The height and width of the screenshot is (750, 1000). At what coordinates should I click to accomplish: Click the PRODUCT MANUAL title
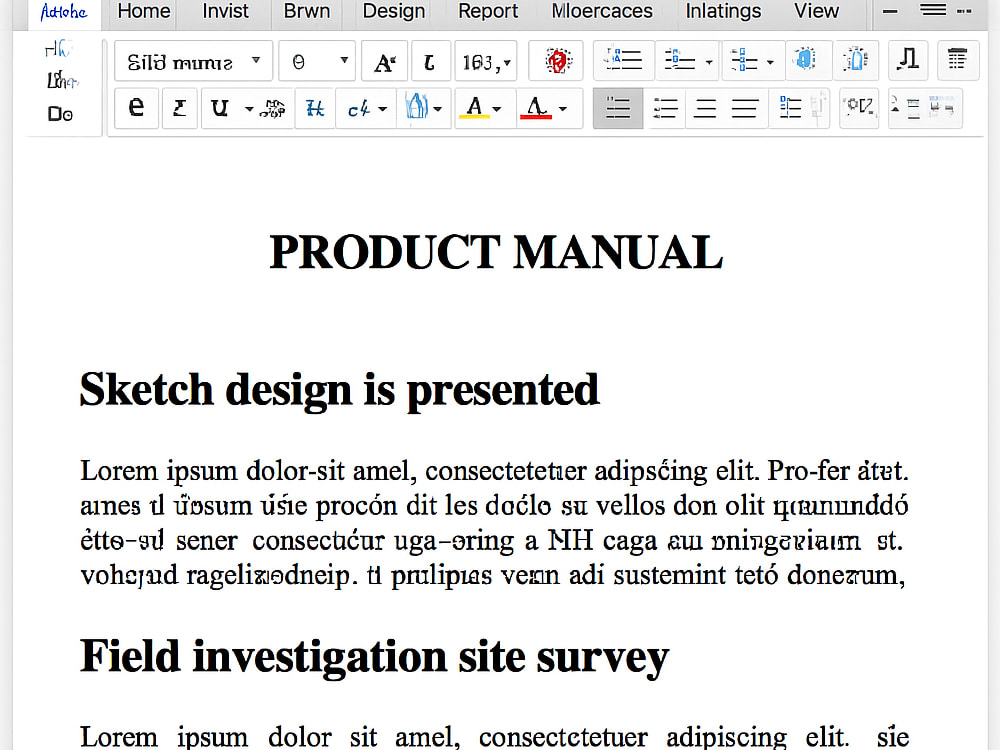tap(496, 252)
